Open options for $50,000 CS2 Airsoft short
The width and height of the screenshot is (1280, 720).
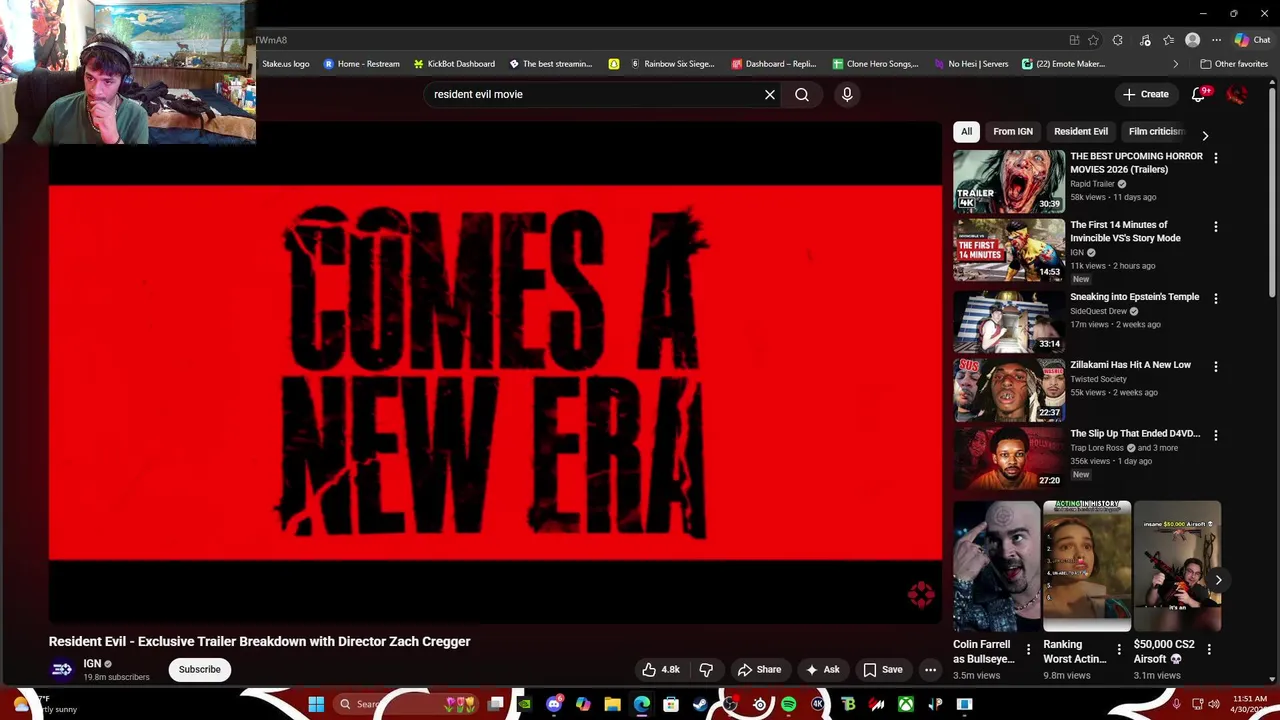pos(1209,650)
